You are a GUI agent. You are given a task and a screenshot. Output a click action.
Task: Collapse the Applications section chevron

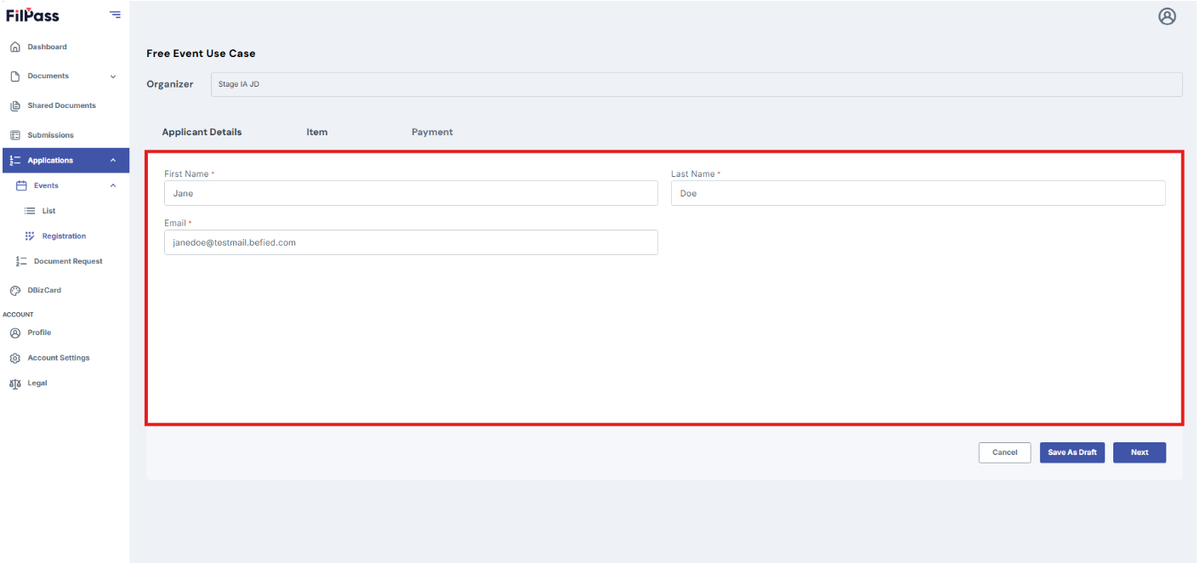click(113, 160)
